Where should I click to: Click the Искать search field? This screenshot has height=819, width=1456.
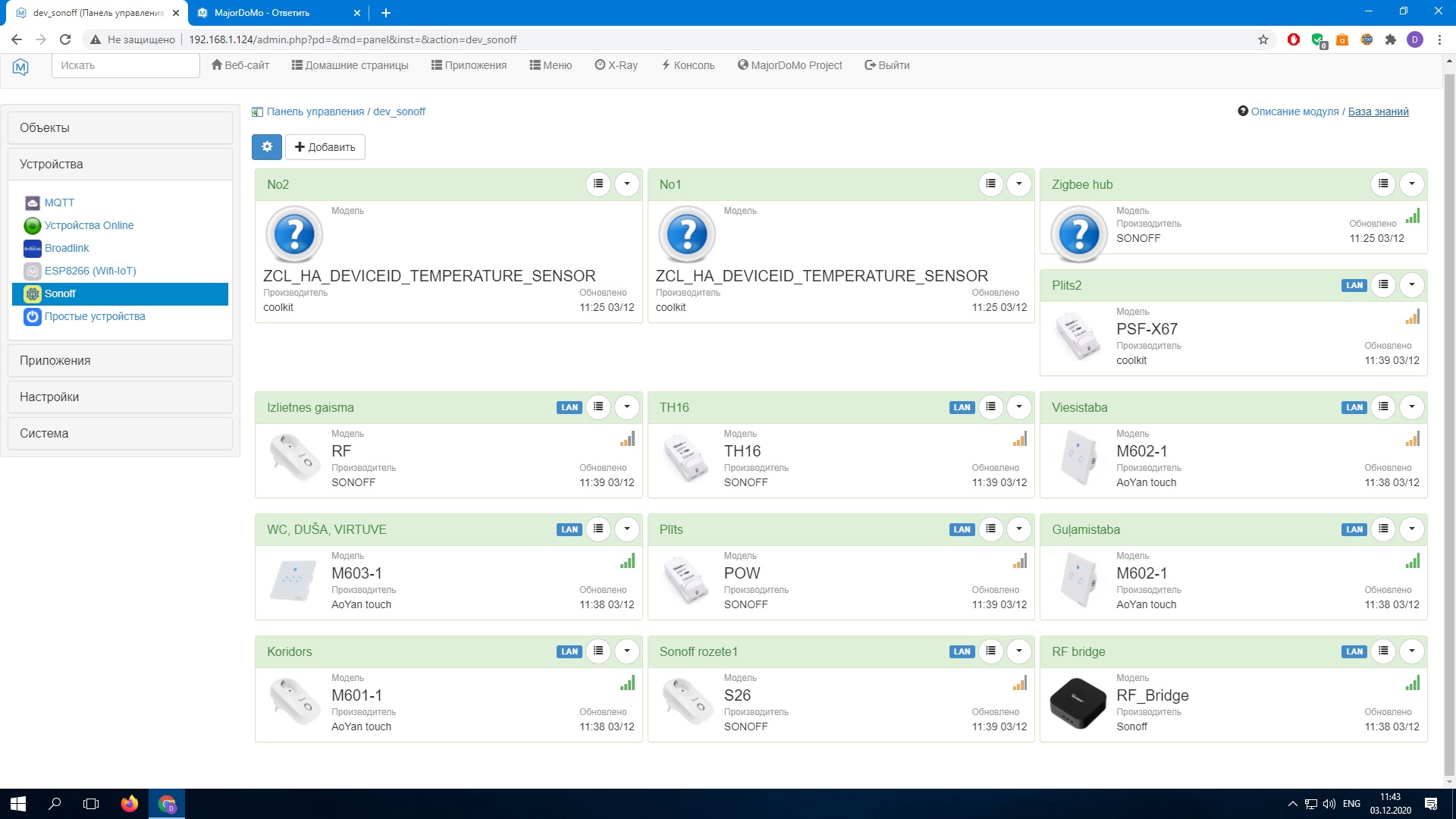coord(125,65)
